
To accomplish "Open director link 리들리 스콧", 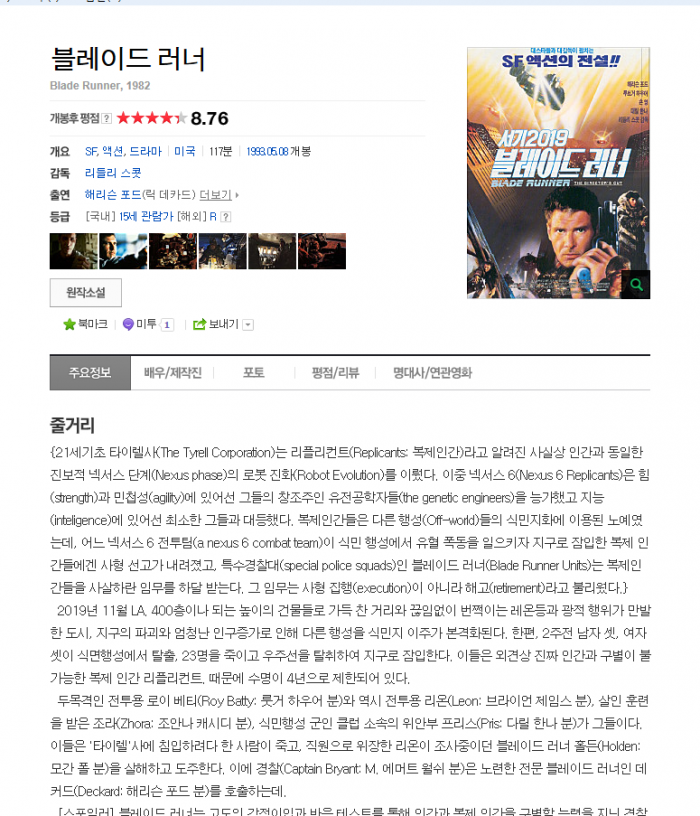I will pyautogui.click(x=113, y=173).
